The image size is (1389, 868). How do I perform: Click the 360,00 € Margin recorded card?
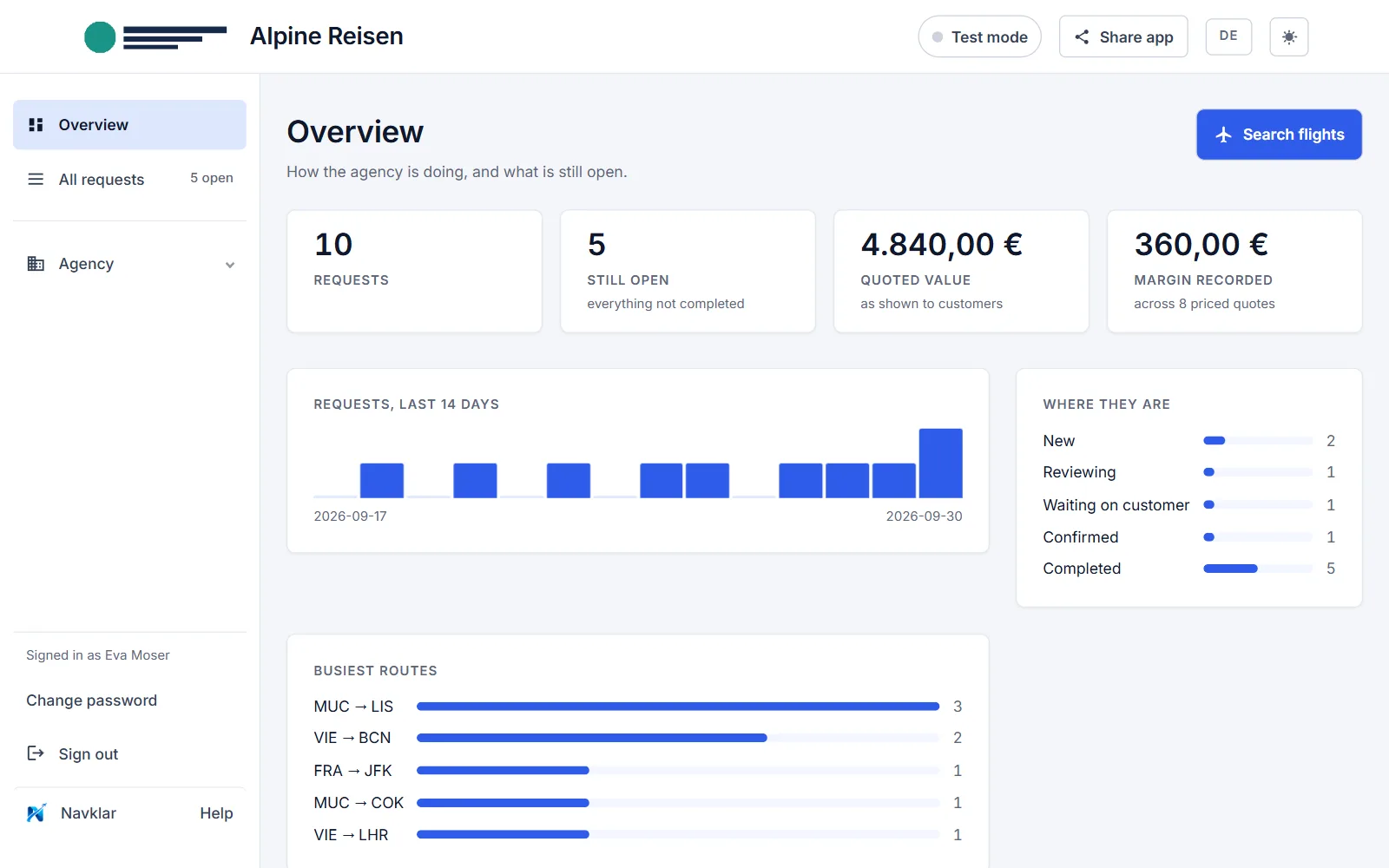click(1234, 271)
